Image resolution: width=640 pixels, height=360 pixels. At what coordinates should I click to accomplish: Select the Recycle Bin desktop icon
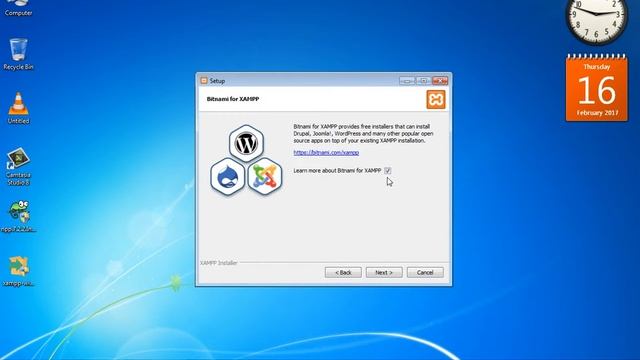(x=18, y=54)
